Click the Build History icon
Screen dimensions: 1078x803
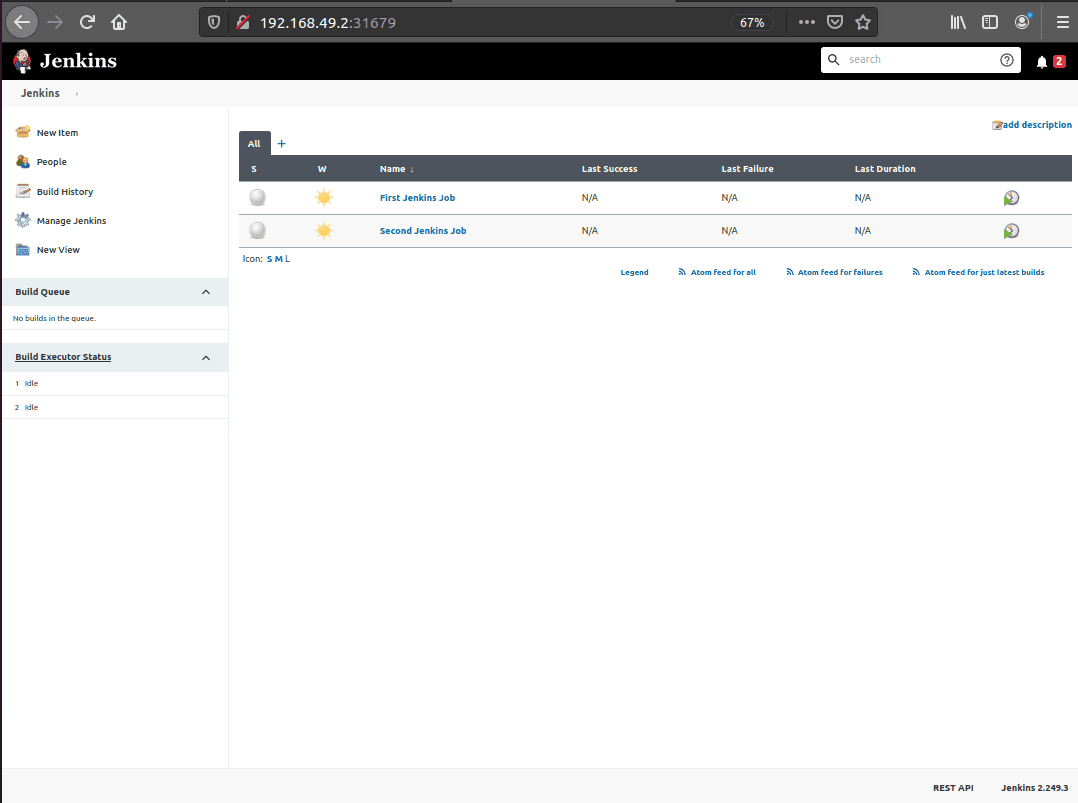click(x=23, y=191)
